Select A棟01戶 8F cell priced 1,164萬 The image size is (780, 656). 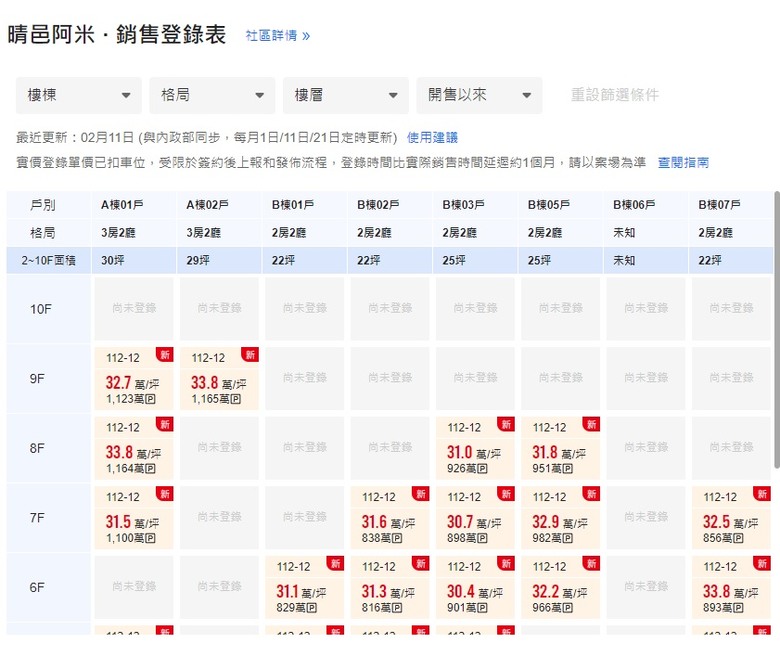[x=134, y=448]
